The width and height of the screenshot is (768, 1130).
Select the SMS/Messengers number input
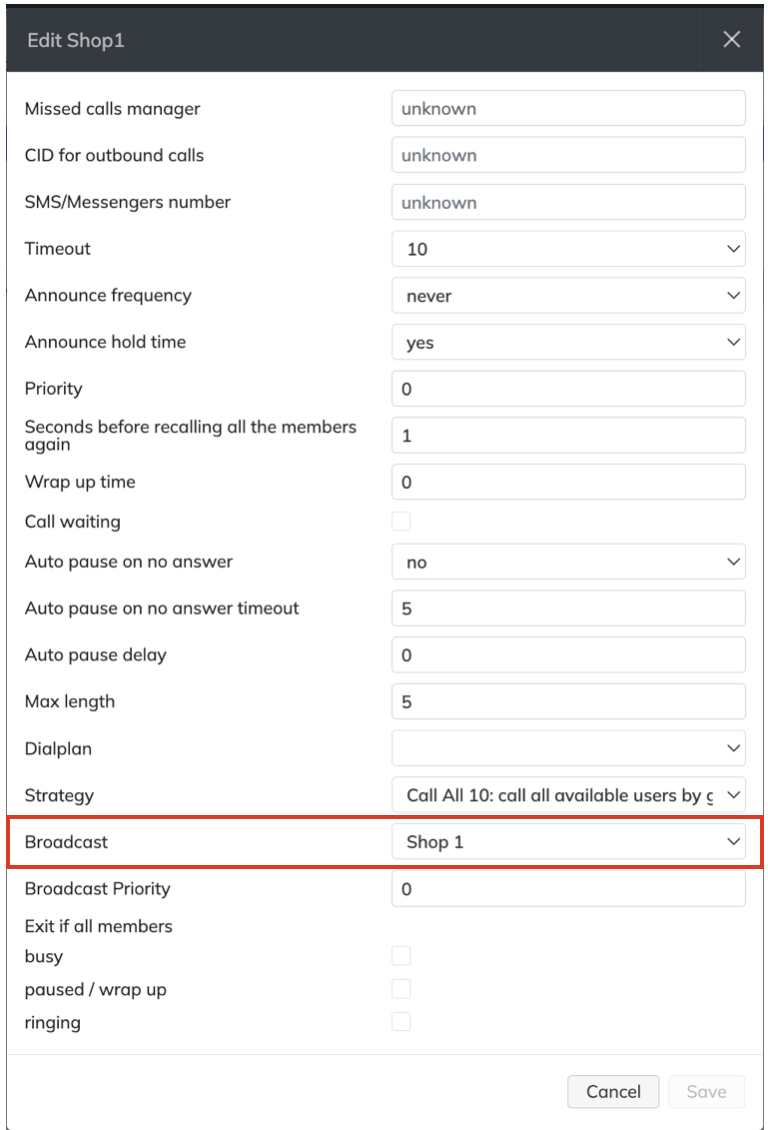pos(568,202)
